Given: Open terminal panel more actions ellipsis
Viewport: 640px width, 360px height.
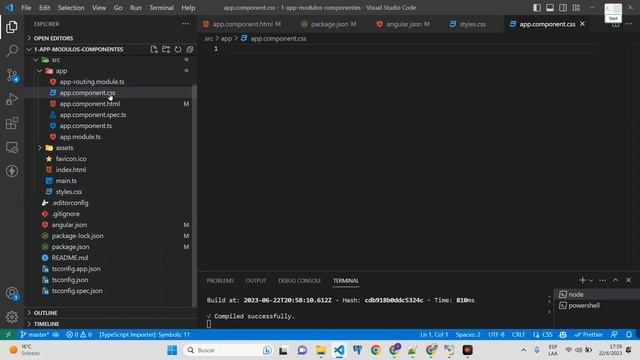Looking at the screenshot, I should (x=602, y=280).
